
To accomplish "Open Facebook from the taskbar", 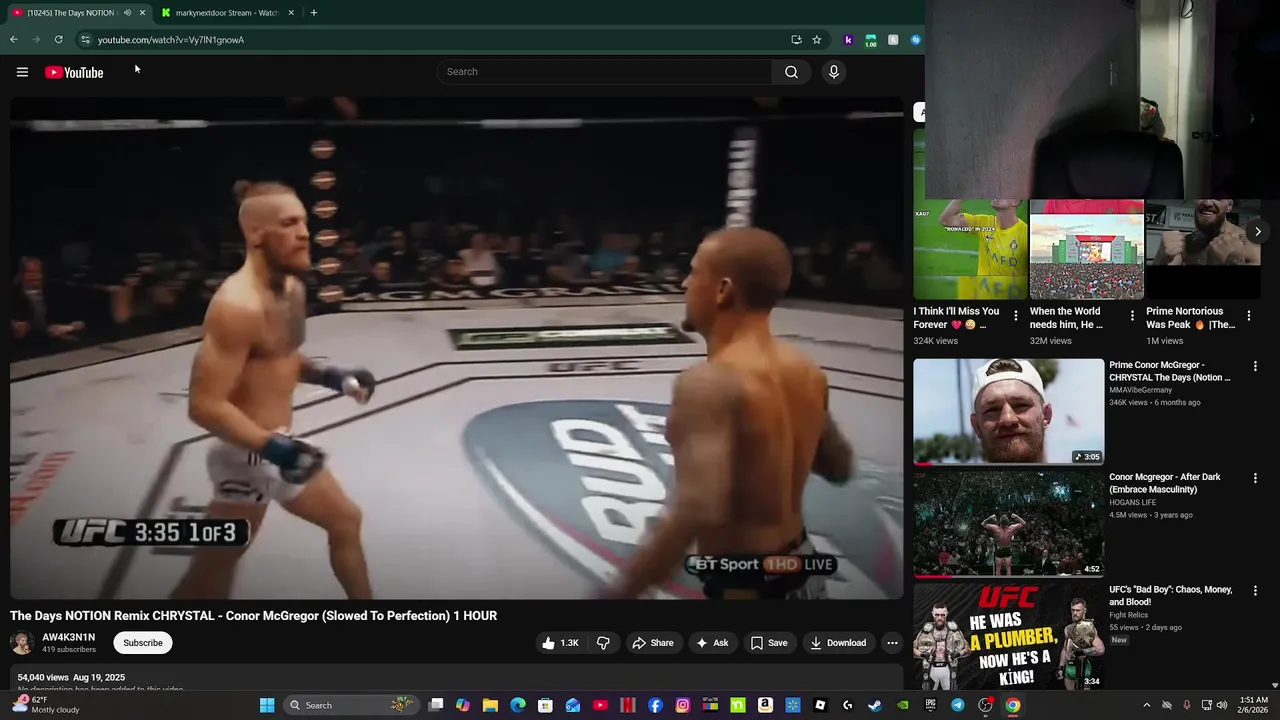I will point(655,705).
